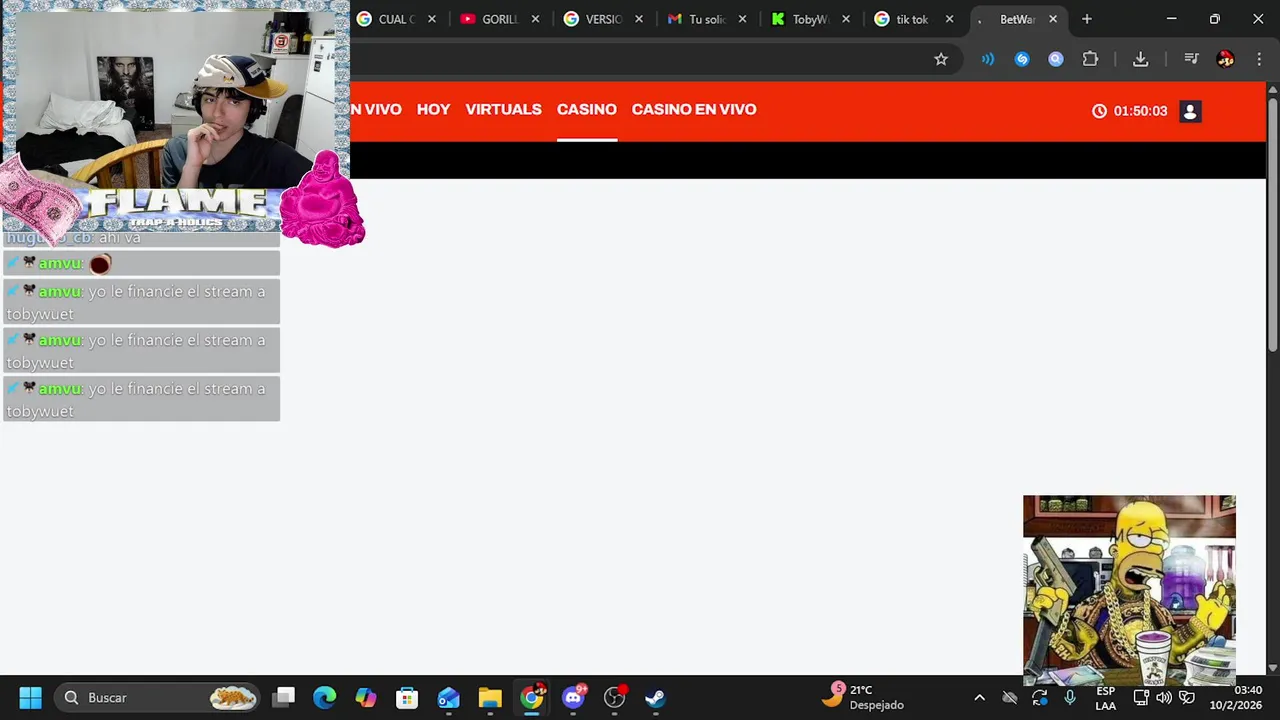Click the 01:50:03 session timer
Viewport: 1280px width, 720px height.
(1140, 111)
